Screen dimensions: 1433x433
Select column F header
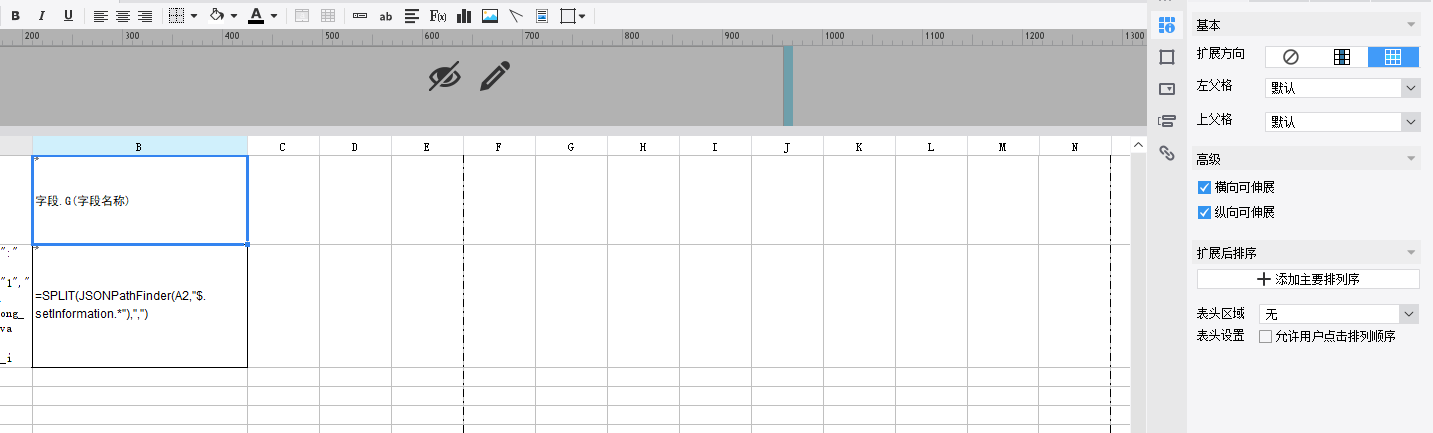point(499,147)
